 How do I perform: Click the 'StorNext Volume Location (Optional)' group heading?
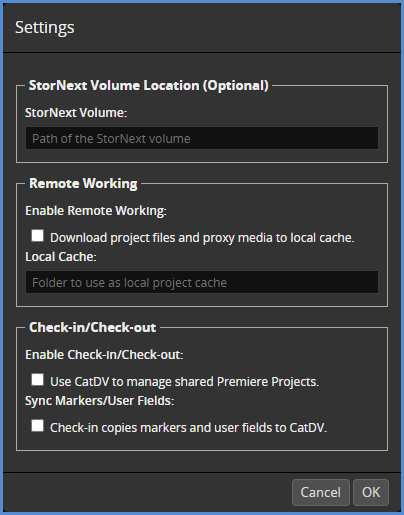[x=149, y=85]
